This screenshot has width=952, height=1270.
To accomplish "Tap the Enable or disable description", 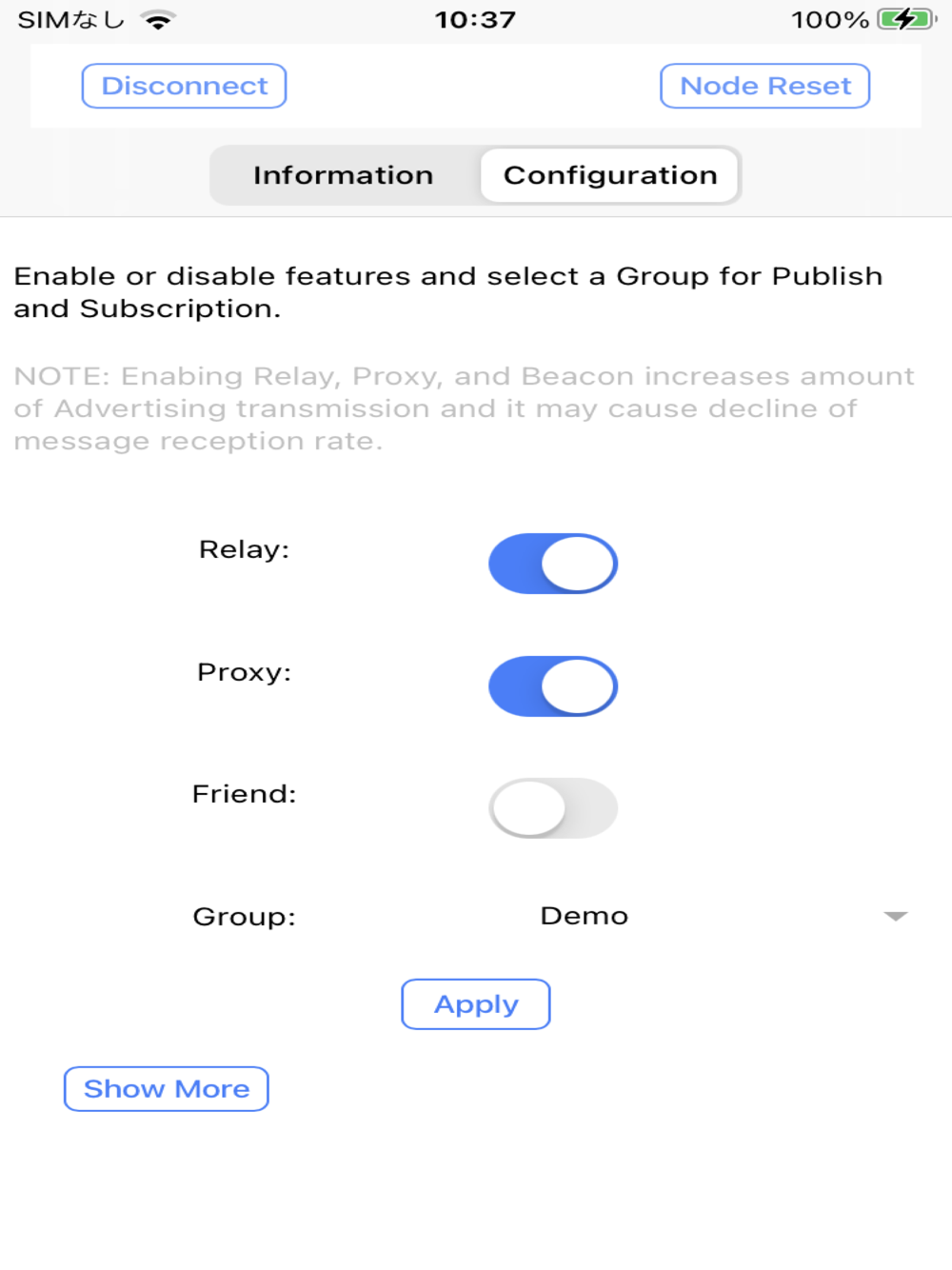I will [x=447, y=292].
